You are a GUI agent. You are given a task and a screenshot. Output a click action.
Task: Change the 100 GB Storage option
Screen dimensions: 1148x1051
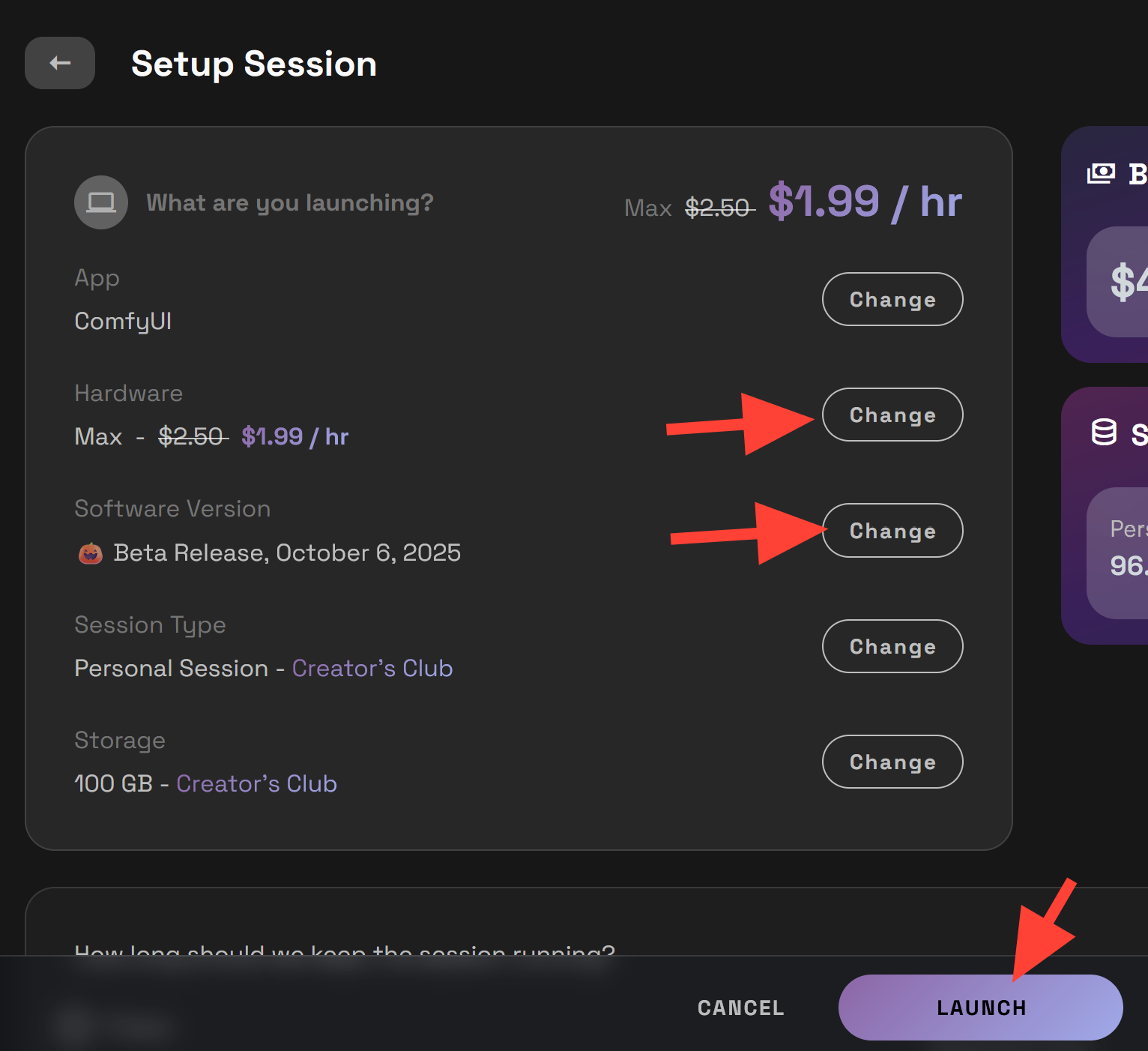[x=892, y=762]
